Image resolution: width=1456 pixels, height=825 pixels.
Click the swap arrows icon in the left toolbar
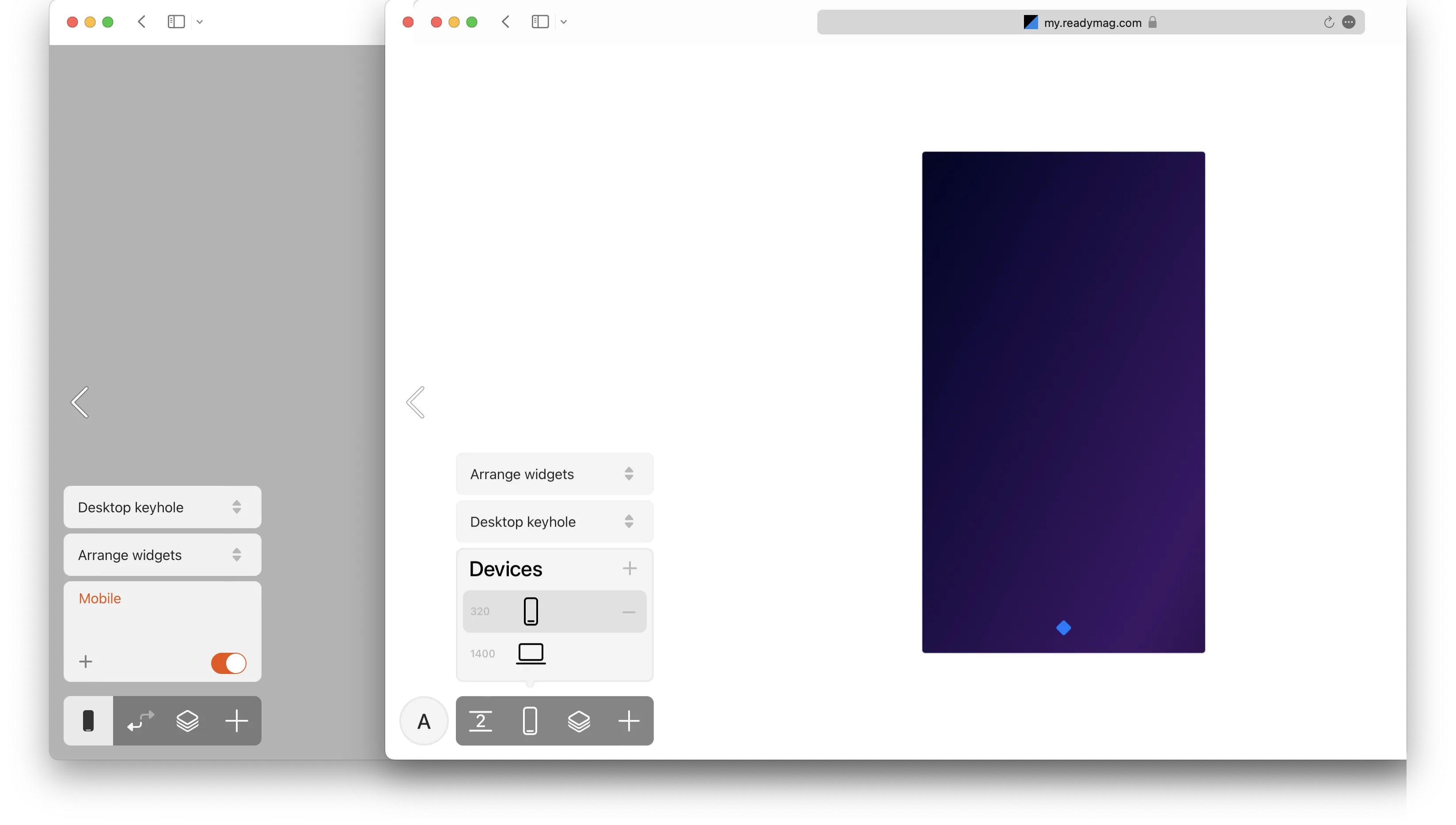pyautogui.click(x=140, y=721)
